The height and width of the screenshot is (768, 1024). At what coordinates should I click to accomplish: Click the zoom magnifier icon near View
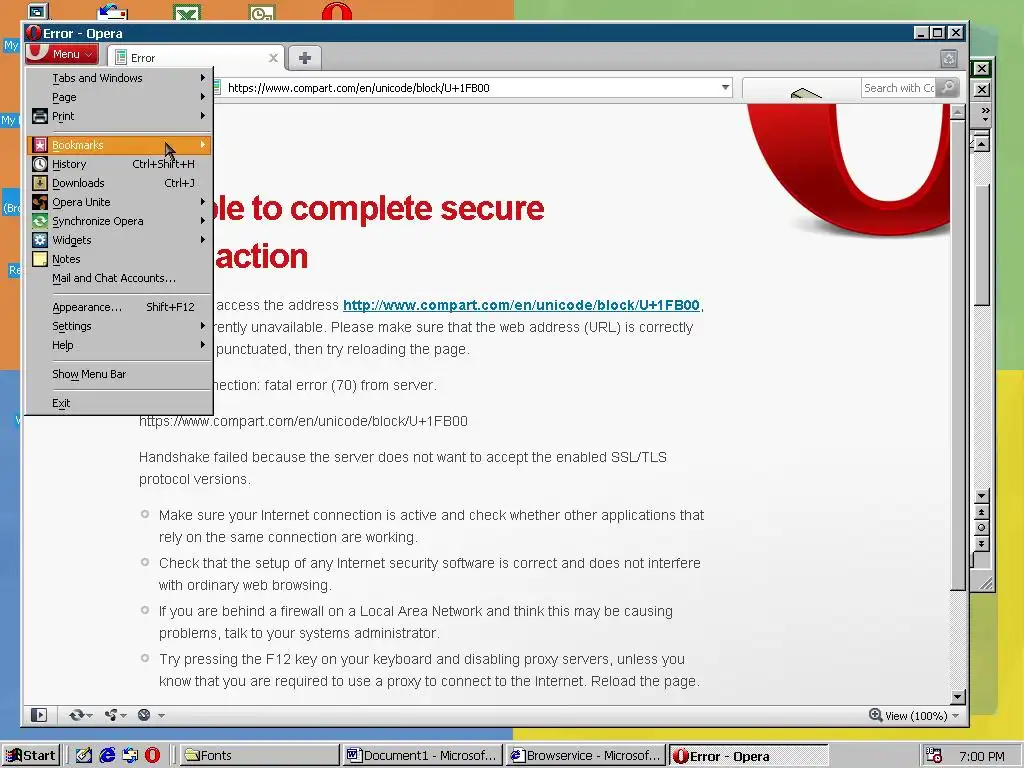pos(876,715)
